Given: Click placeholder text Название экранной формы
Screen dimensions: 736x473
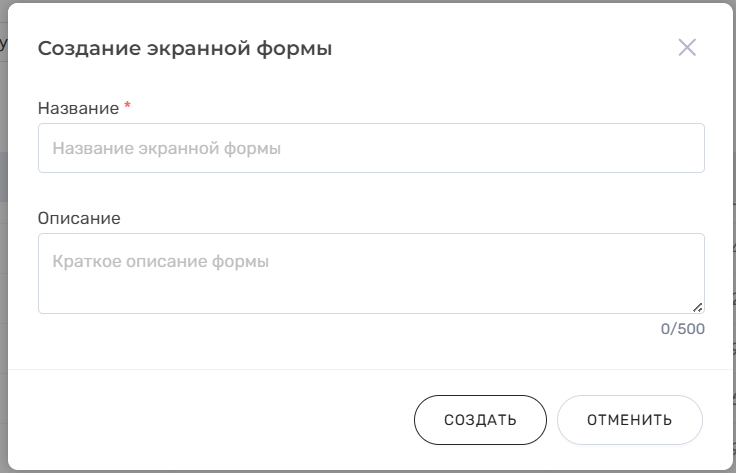Looking at the screenshot, I should (x=167, y=148).
